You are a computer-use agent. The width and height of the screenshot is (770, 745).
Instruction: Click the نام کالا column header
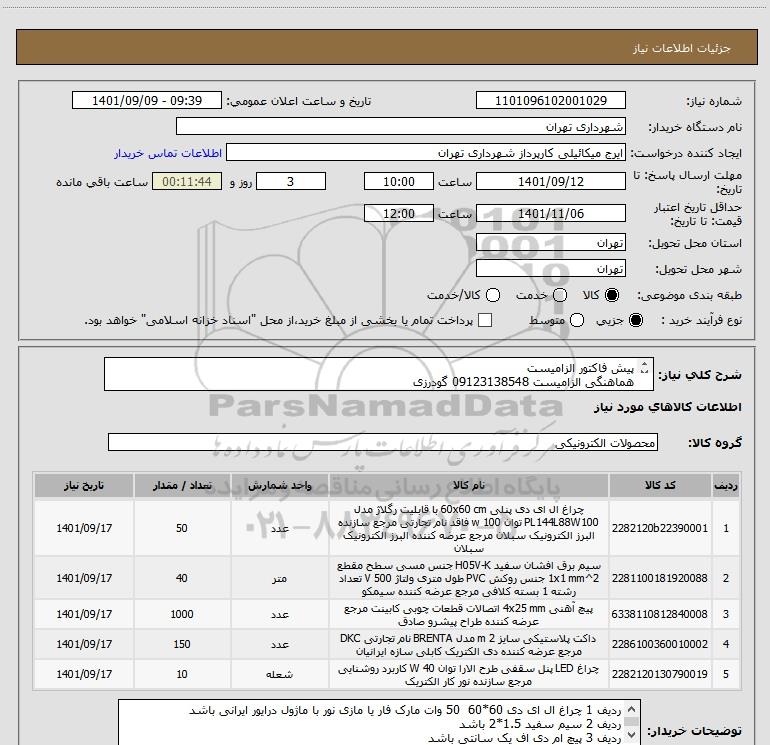(469, 485)
